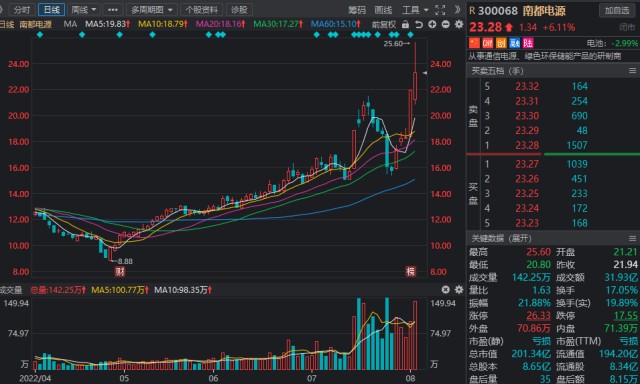Click the 总市值 value 201.34亿
The height and width of the screenshot is (384, 640).
531,354
